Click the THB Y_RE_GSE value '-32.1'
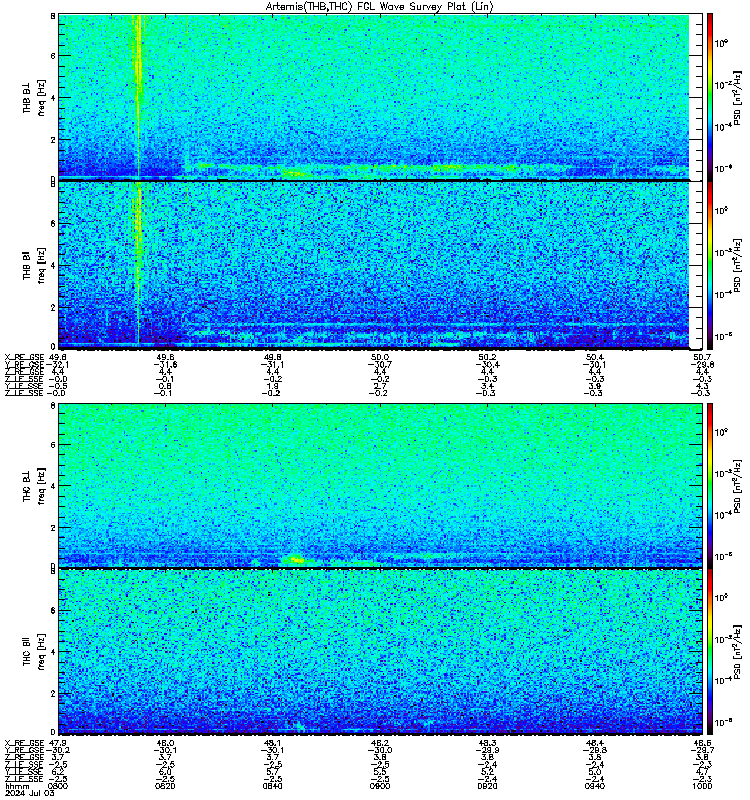The width and height of the screenshot is (750, 800). [x=57, y=365]
